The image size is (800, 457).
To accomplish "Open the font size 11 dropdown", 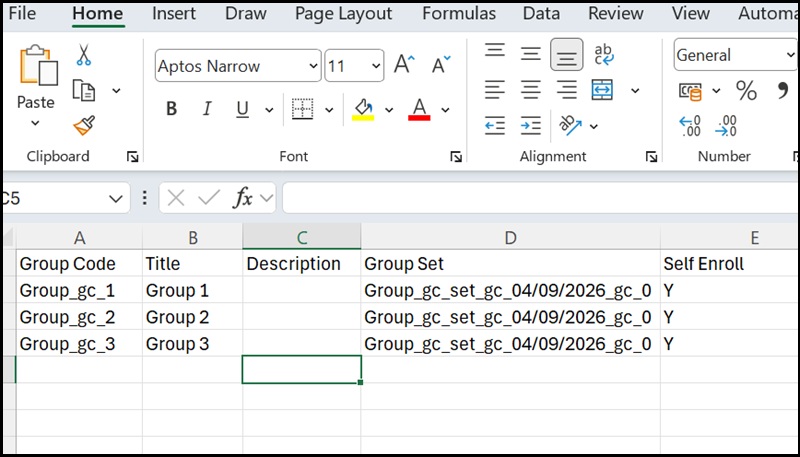I will 376,66.
